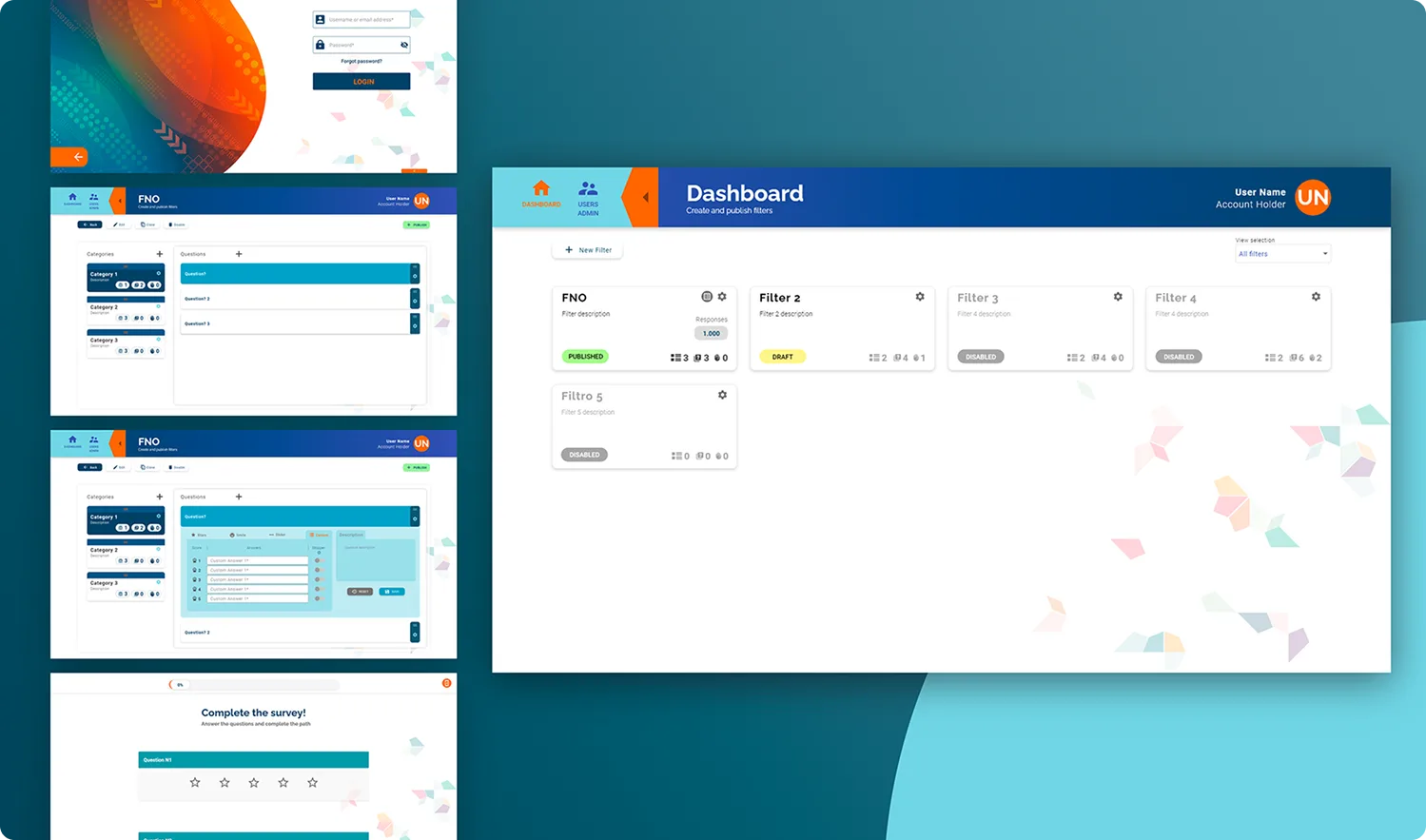Click the DISABLED badge on Filter 3 card
The width and height of the screenshot is (1426, 840).
[x=981, y=357]
